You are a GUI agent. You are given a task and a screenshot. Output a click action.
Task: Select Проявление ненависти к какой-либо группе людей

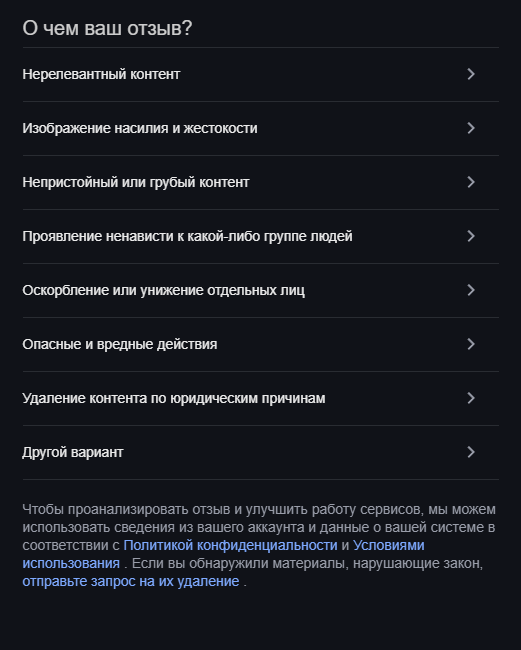click(x=260, y=236)
